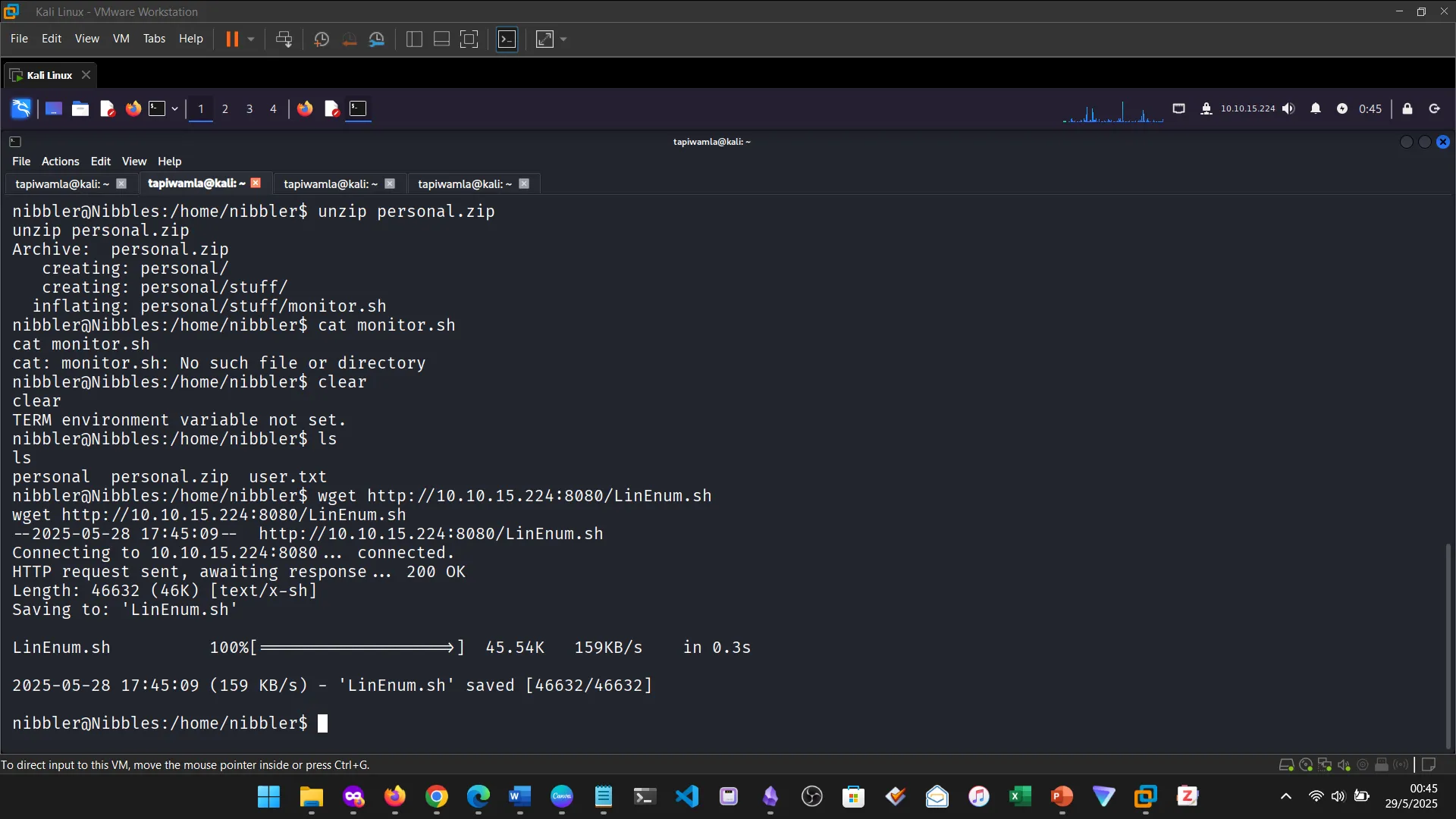Switch to the third tapiwamla@kali terminal tab
This screenshot has width=1456, height=819.
click(330, 184)
